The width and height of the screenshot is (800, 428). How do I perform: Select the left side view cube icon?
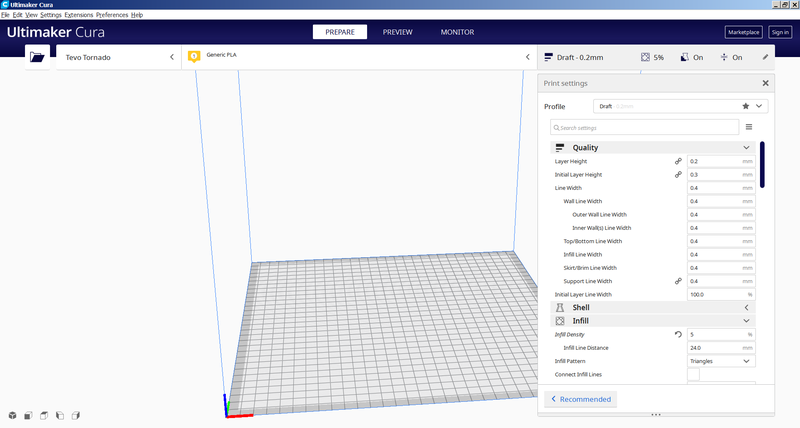tap(60, 415)
